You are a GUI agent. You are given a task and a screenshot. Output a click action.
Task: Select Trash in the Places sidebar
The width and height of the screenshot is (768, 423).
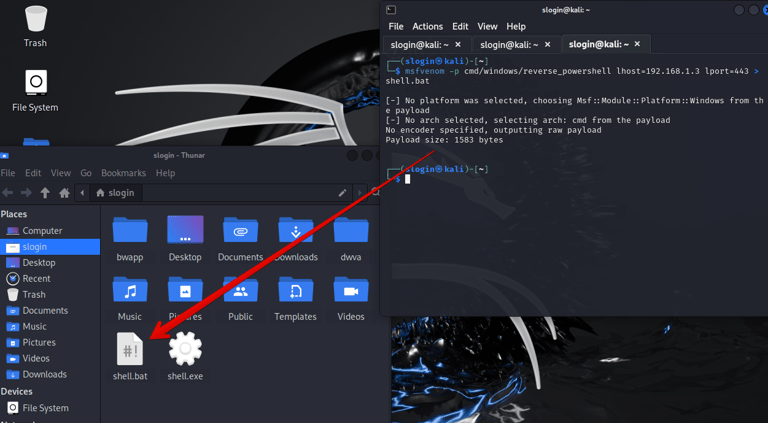[50, 294]
